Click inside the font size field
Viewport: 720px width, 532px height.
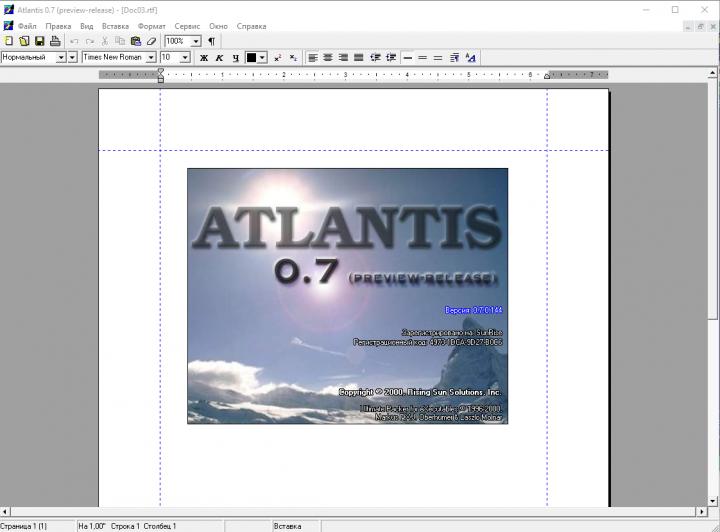tap(170, 57)
